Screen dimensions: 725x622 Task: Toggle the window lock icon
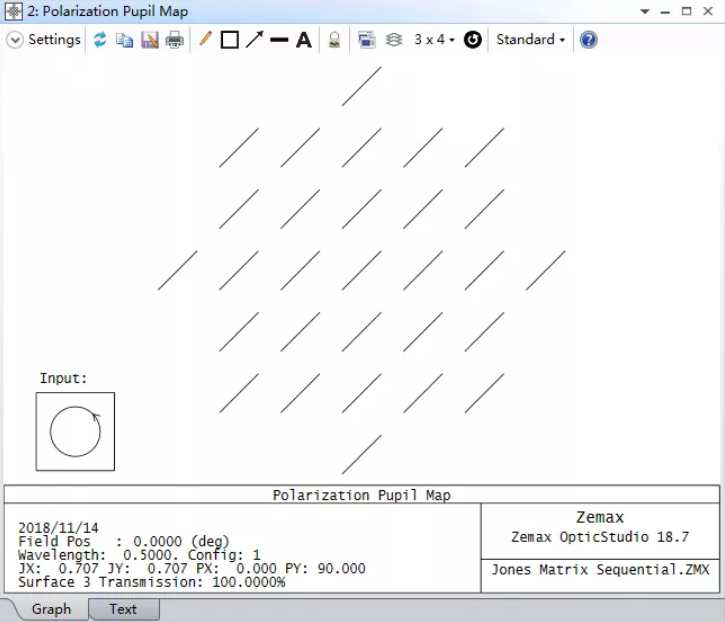(x=335, y=40)
